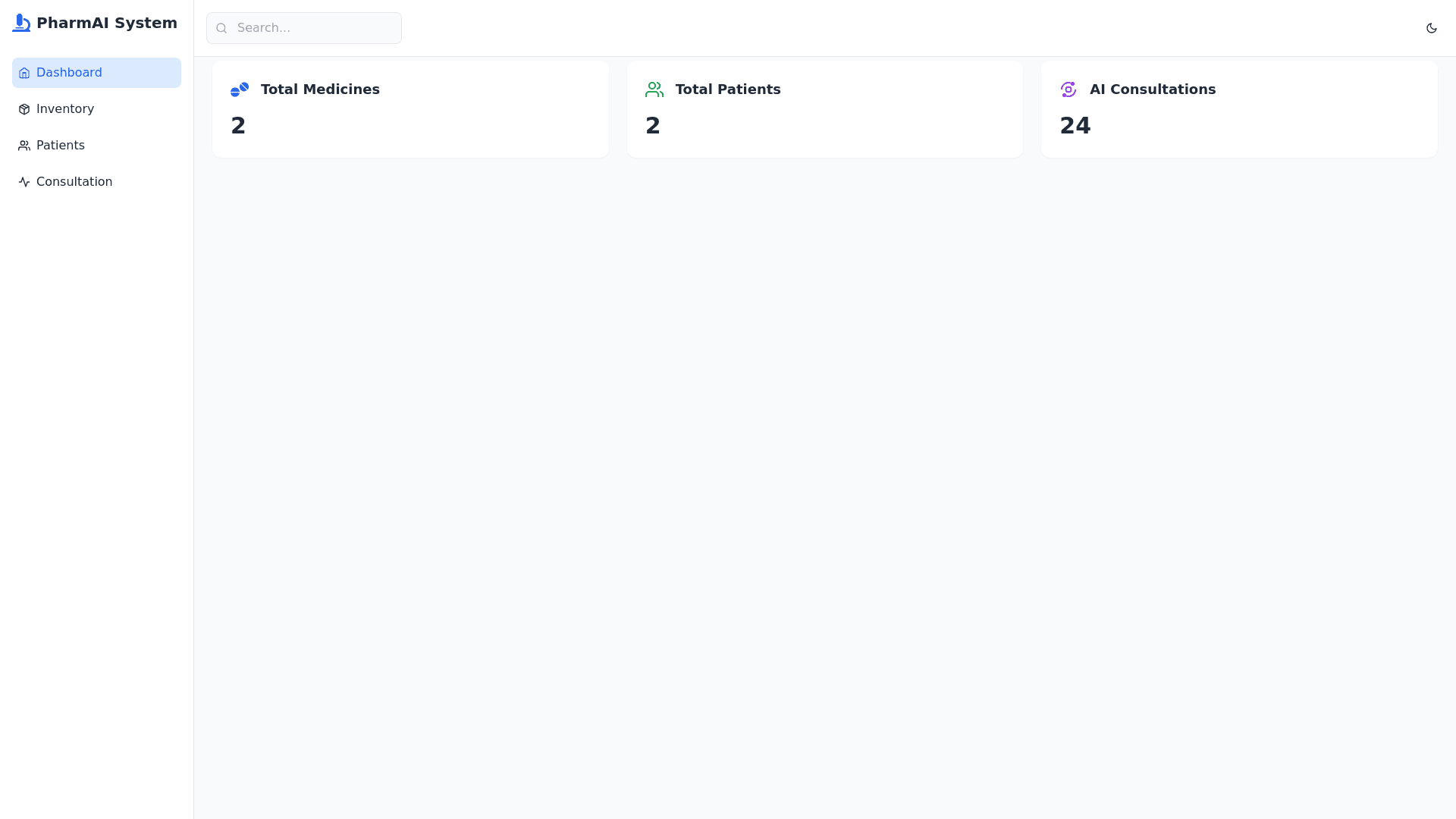Click the Consultation activity pulse icon
Screen dimensions: 1456x819
[x=24, y=182]
